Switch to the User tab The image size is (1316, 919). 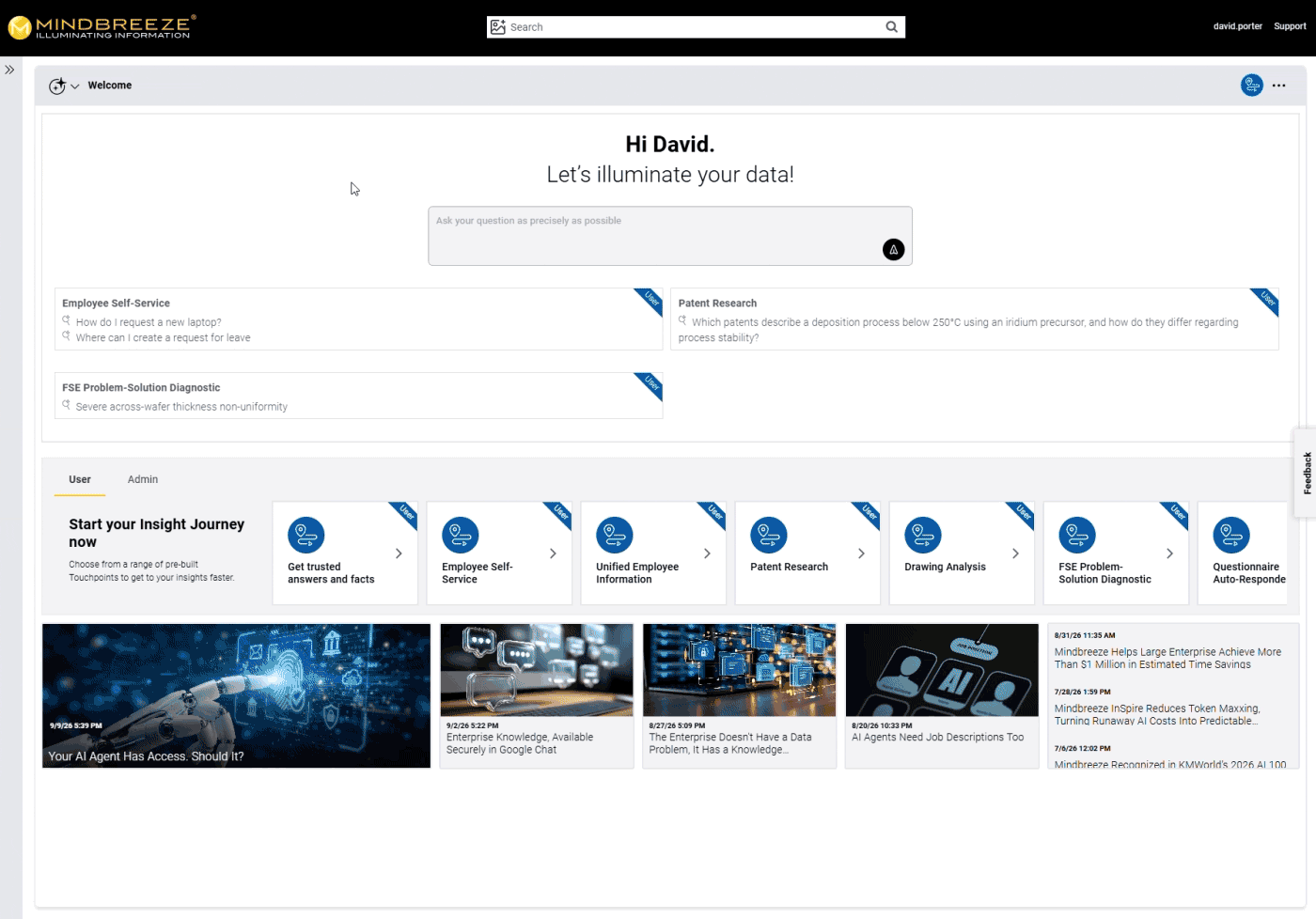pos(80,479)
